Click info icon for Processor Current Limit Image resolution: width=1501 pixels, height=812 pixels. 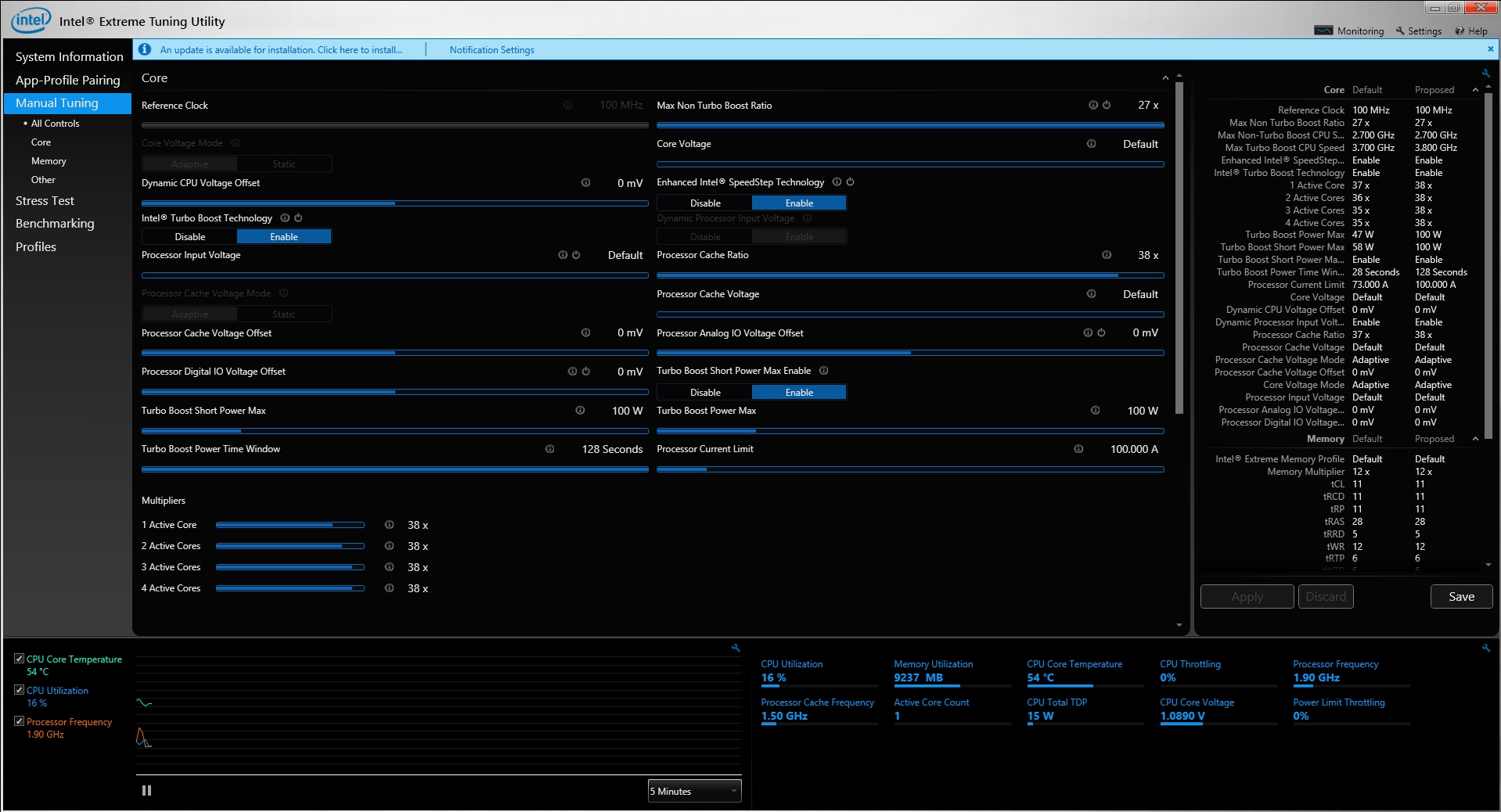coord(1078,448)
